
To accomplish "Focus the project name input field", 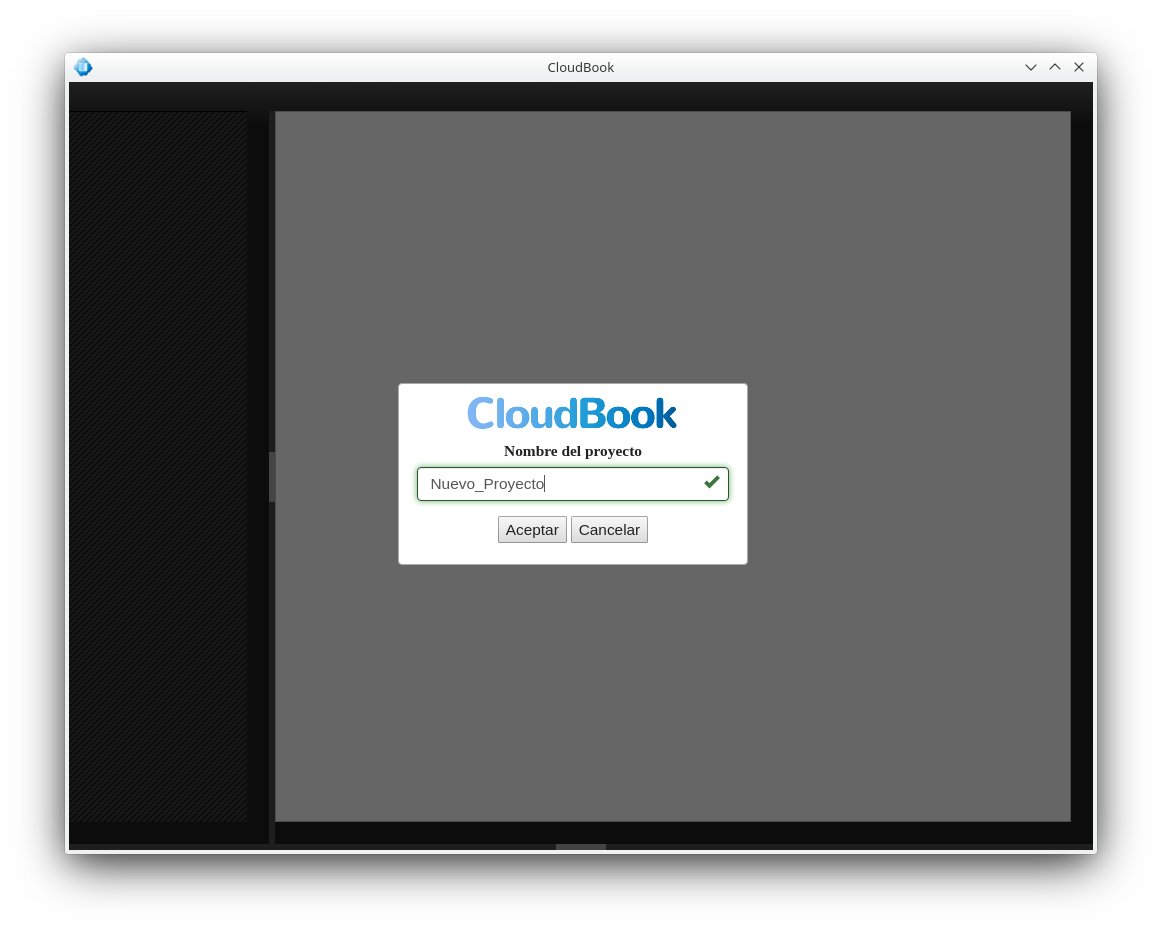I will (620, 484).
